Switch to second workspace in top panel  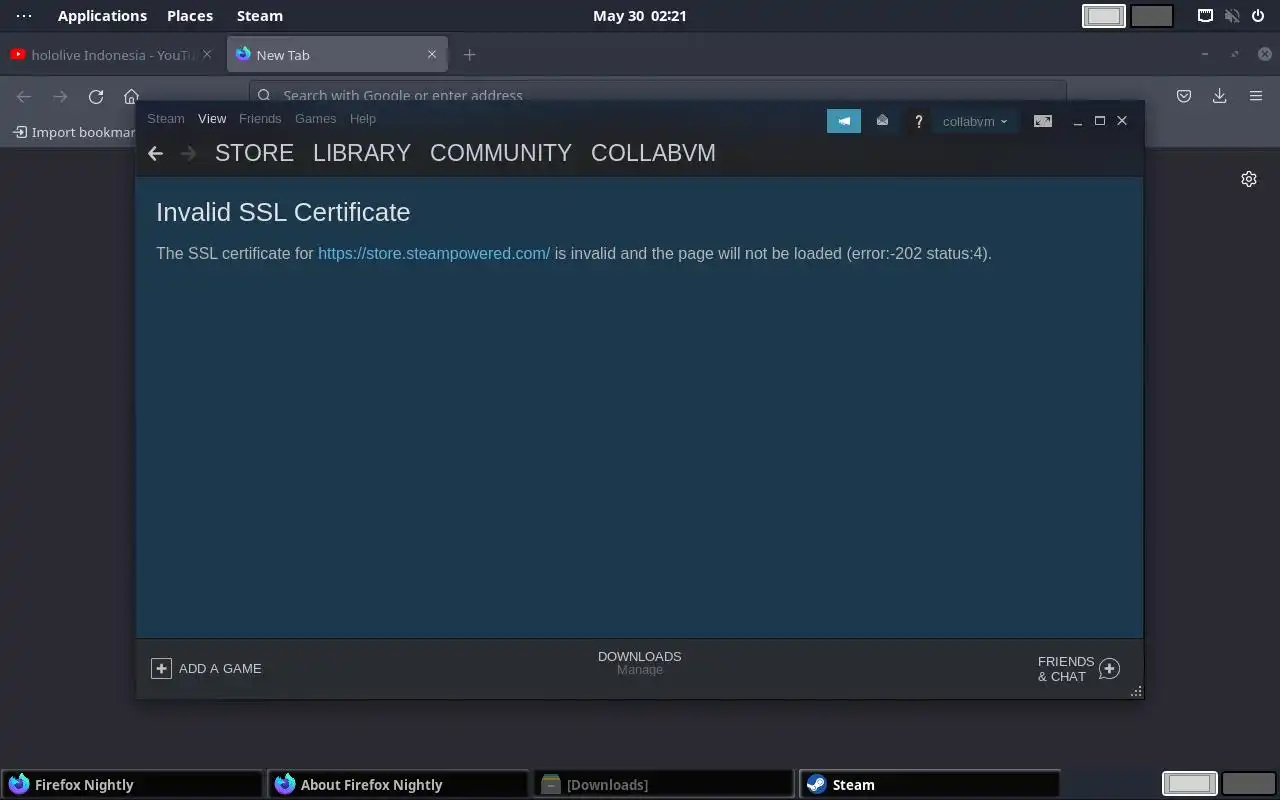coord(1152,16)
